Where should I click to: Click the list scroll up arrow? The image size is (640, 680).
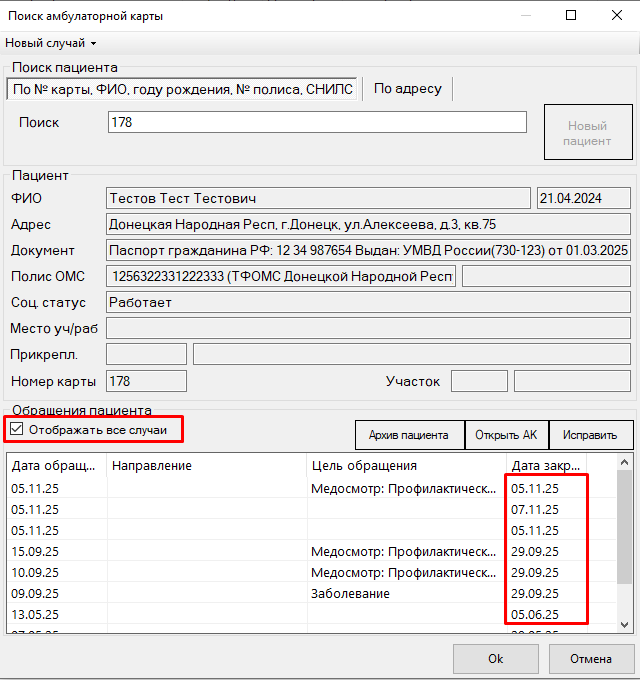click(x=624, y=462)
